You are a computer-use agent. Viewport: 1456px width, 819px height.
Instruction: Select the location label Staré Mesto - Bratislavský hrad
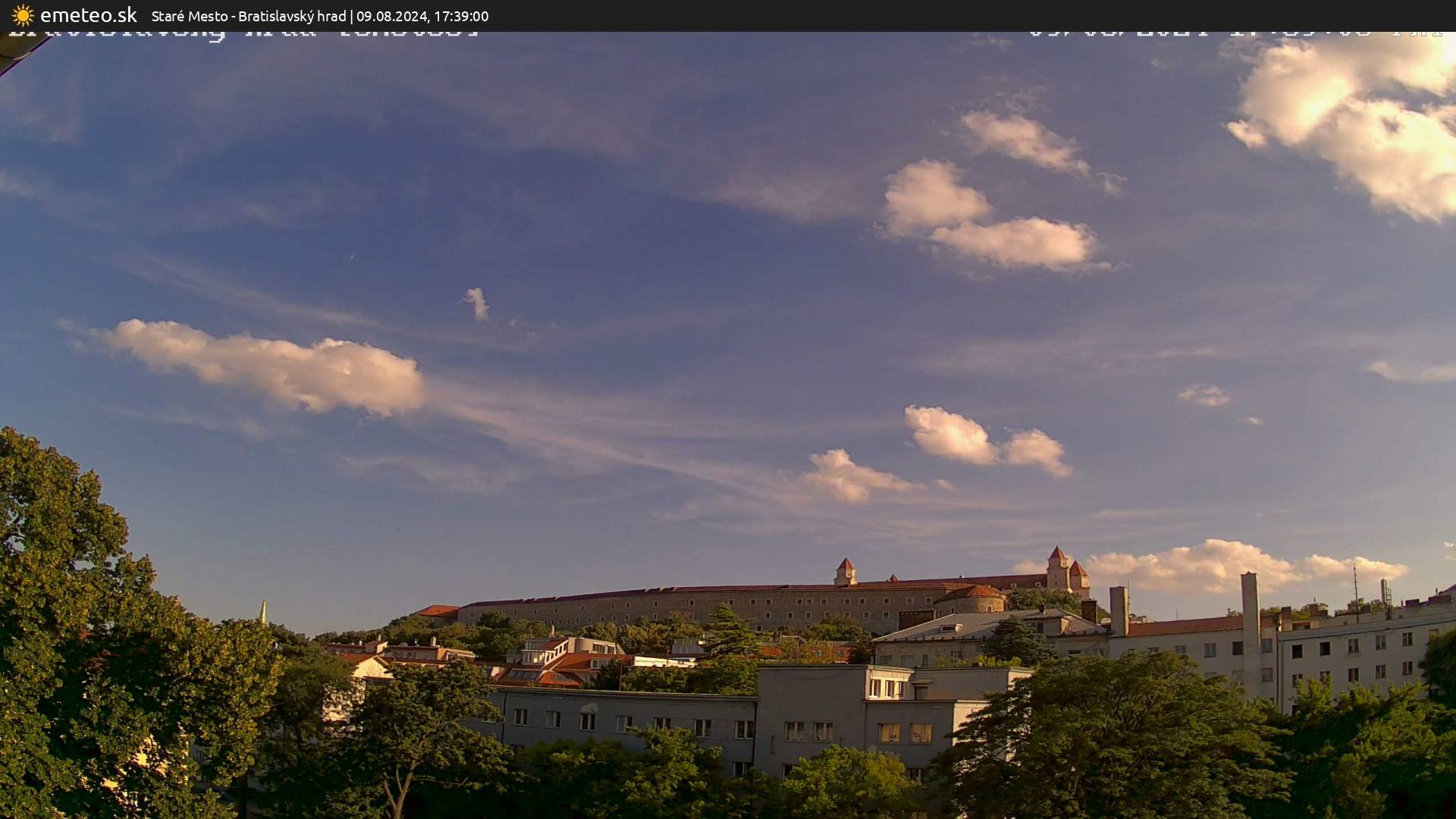coord(246,16)
